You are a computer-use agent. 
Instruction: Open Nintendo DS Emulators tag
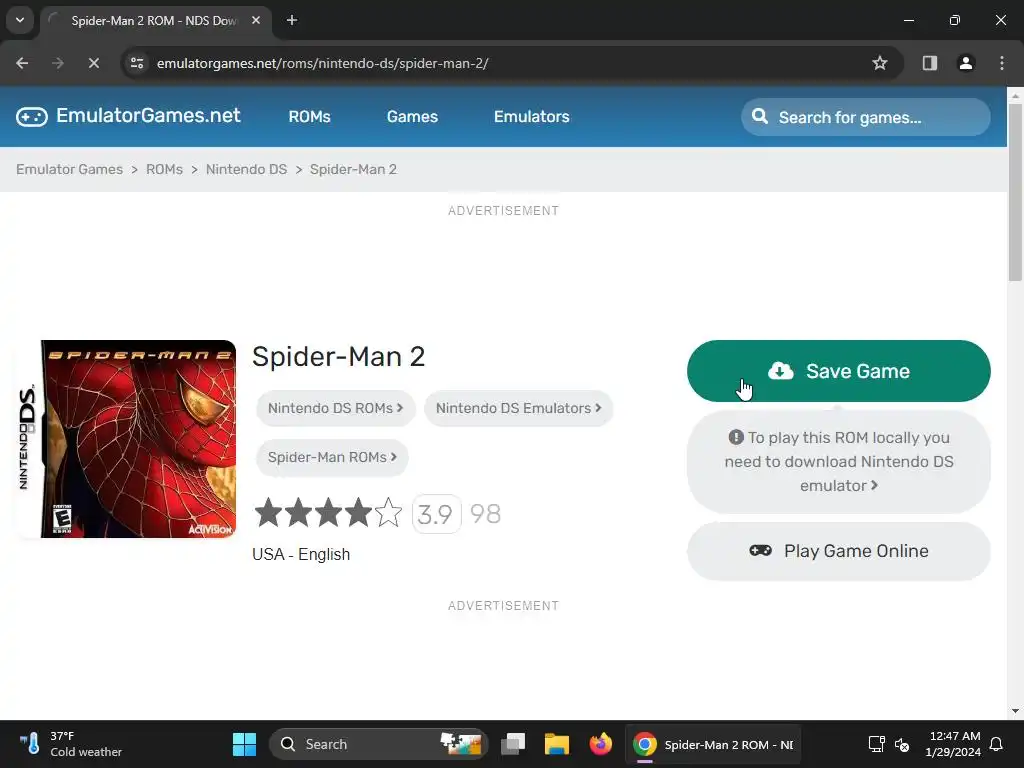[x=519, y=408]
